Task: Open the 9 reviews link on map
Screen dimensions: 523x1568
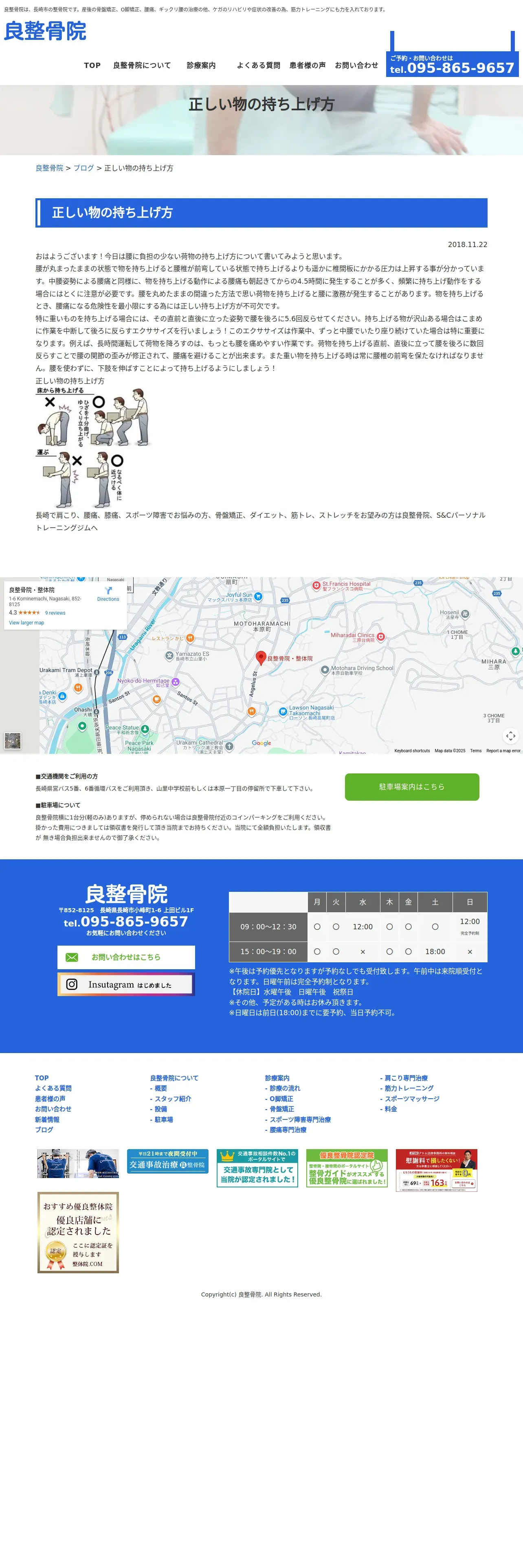Action: tap(55, 613)
